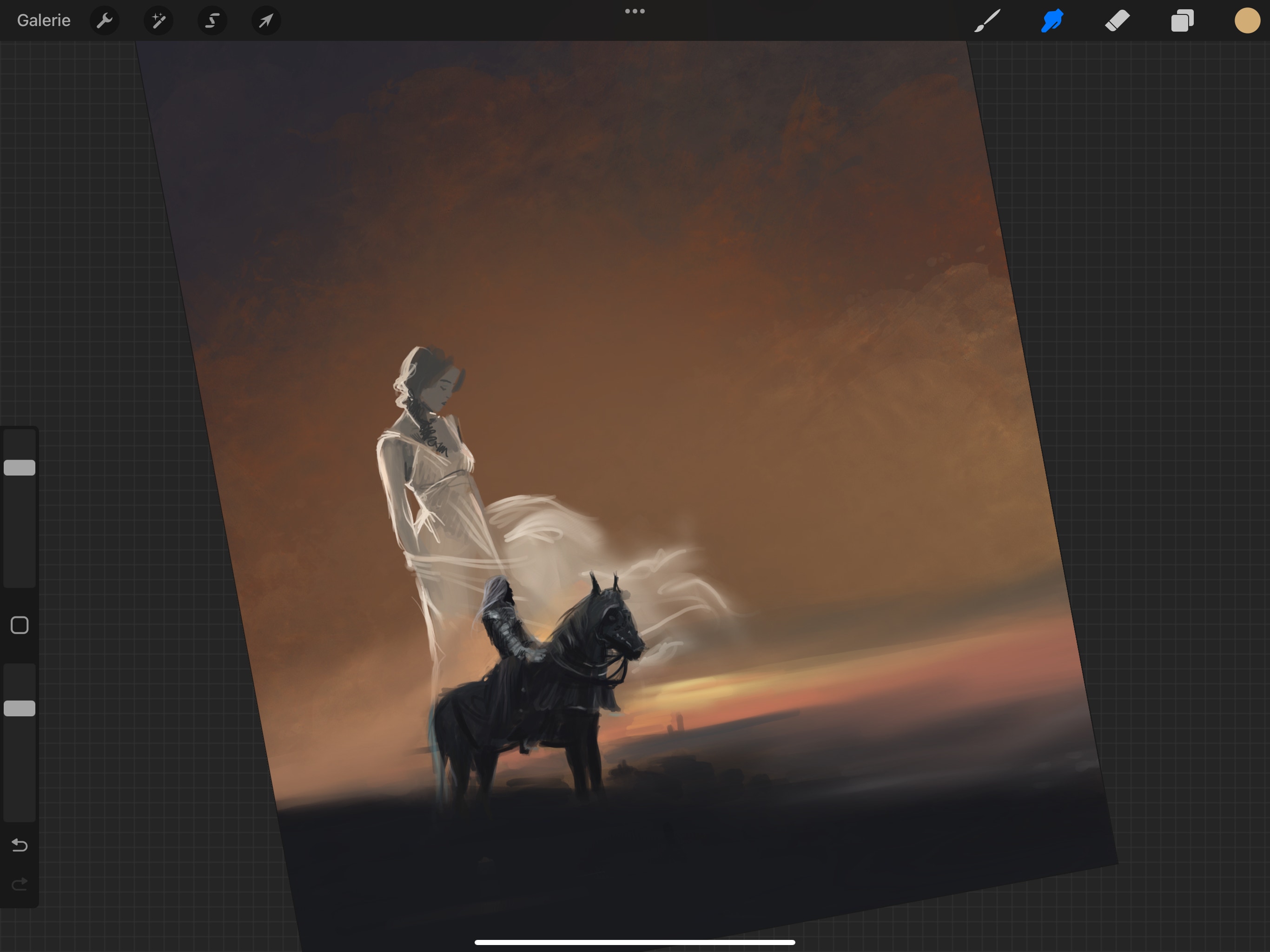
Task: Select the Paint brush tool
Action: (x=987, y=20)
